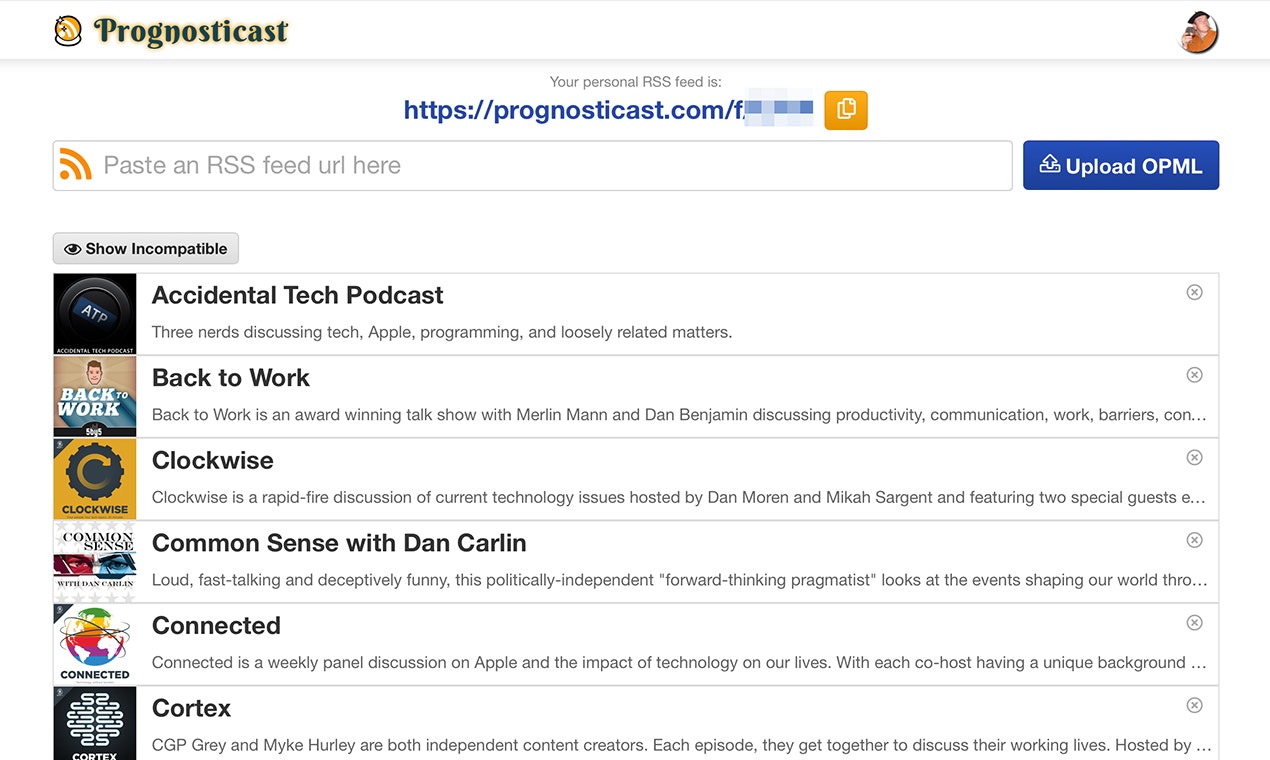The image size is (1270, 760).
Task: Click 'Three nerds discussing tech' description
Action: tap(442, 332)
